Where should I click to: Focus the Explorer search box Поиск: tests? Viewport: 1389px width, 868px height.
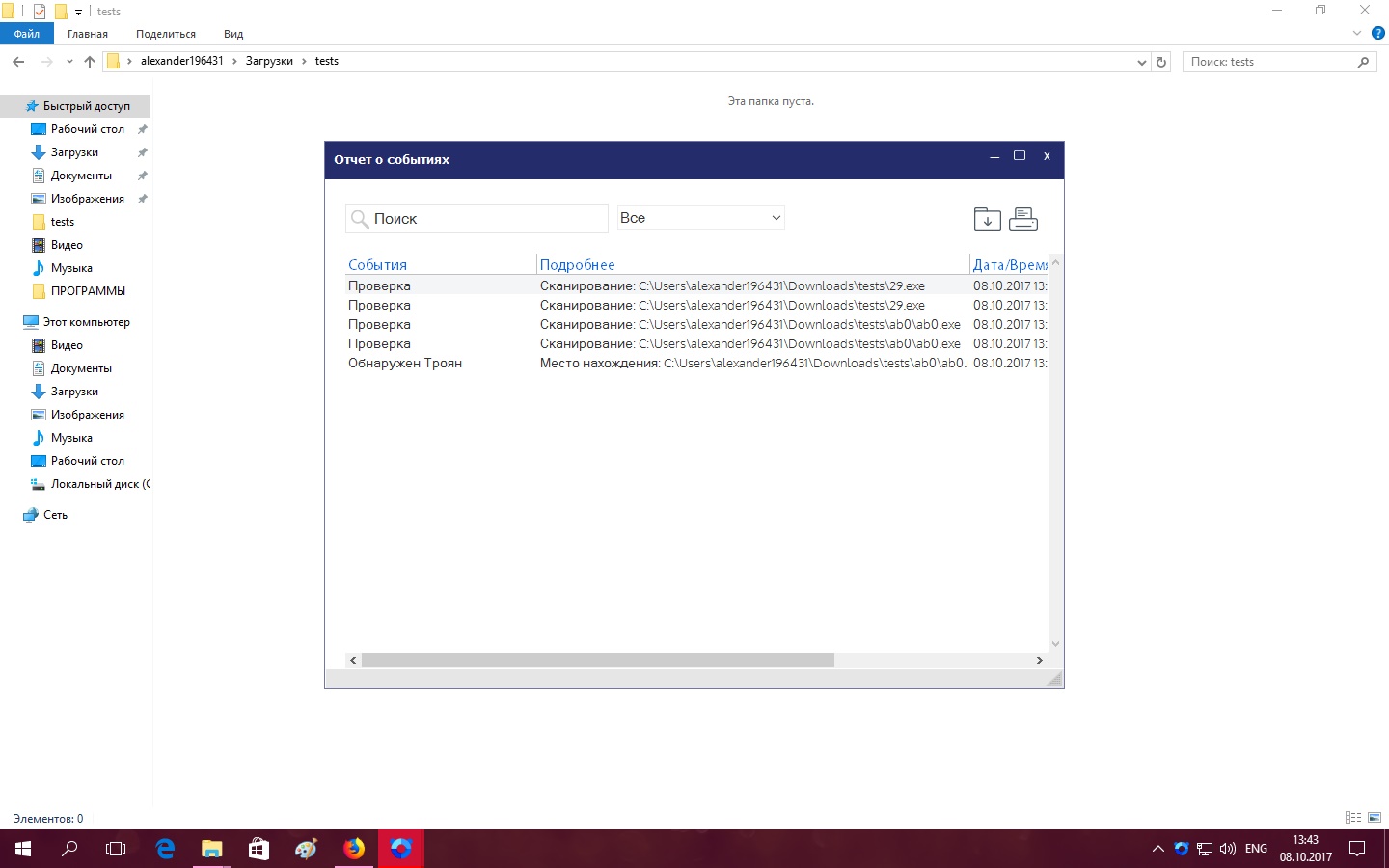click(x=1279, y=62)
